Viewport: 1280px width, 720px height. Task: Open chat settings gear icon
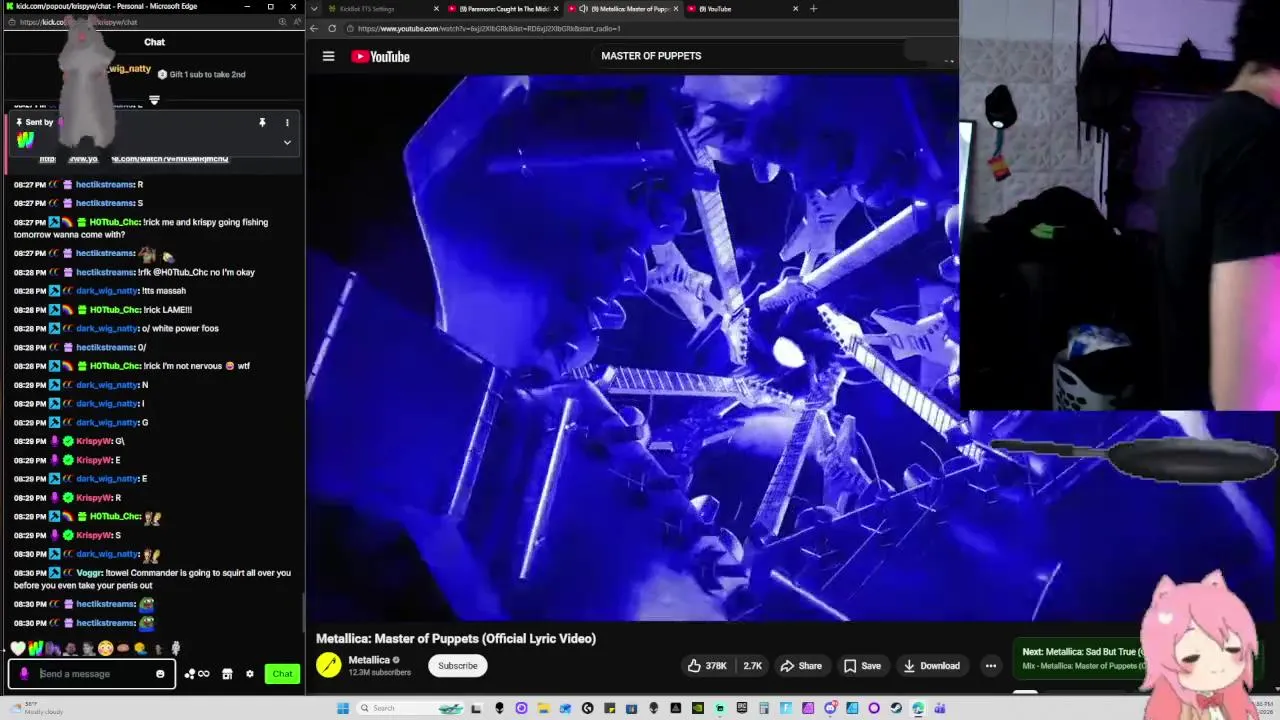pos(250,674)
